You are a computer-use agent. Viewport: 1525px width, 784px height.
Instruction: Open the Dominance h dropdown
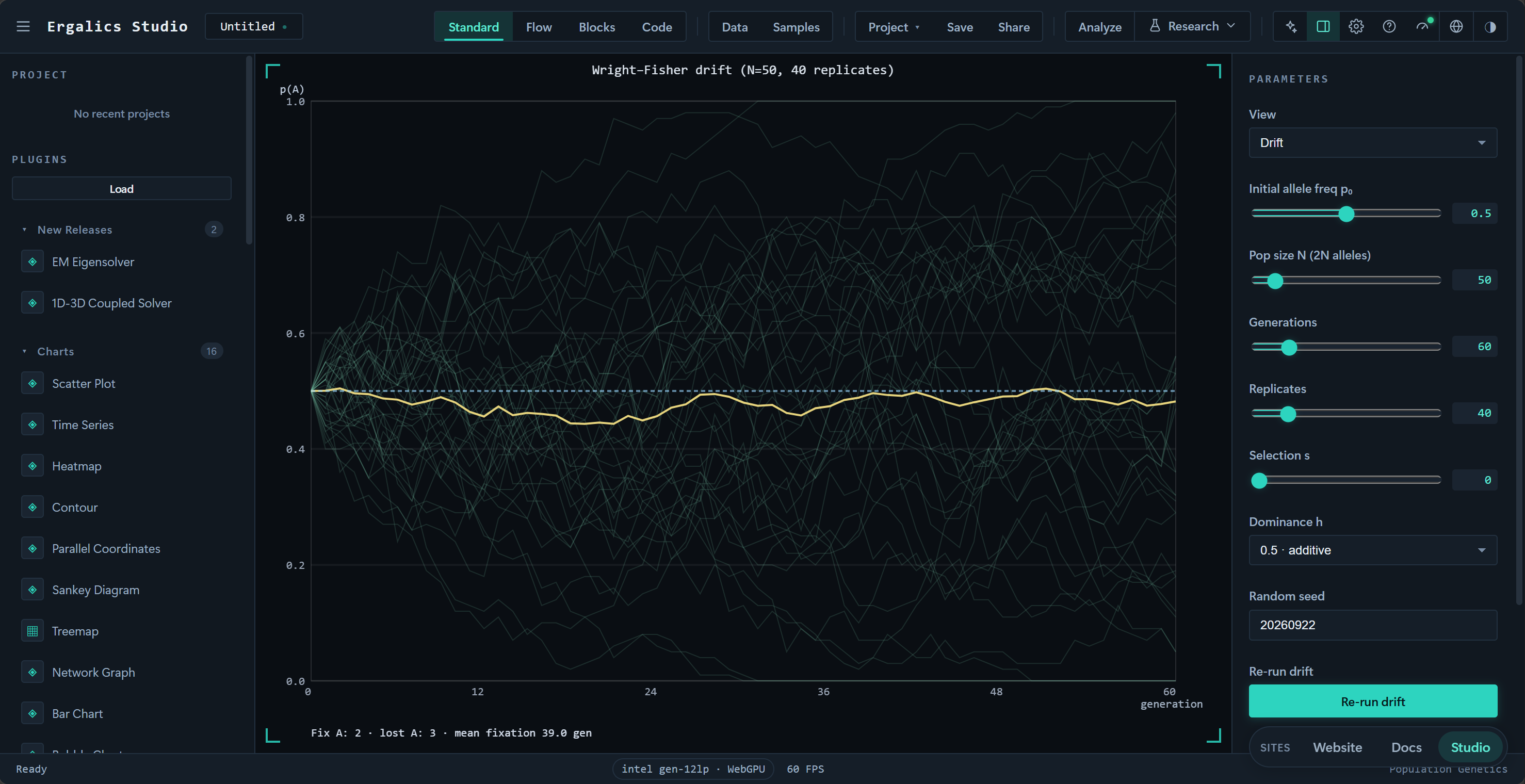click(1372, 550)
